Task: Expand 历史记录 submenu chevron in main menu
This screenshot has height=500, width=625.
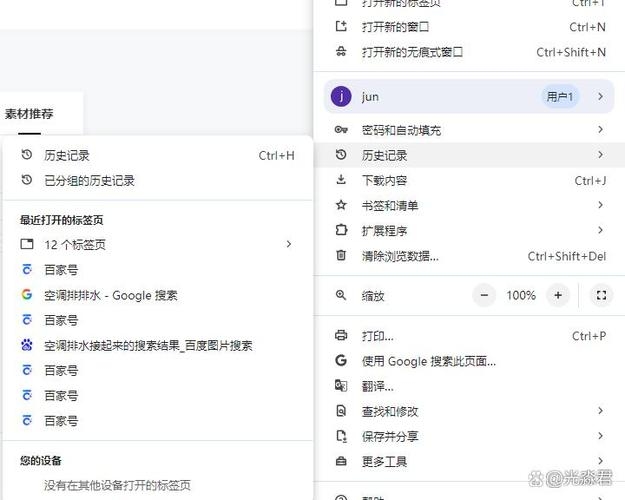Action: [600, 155]
